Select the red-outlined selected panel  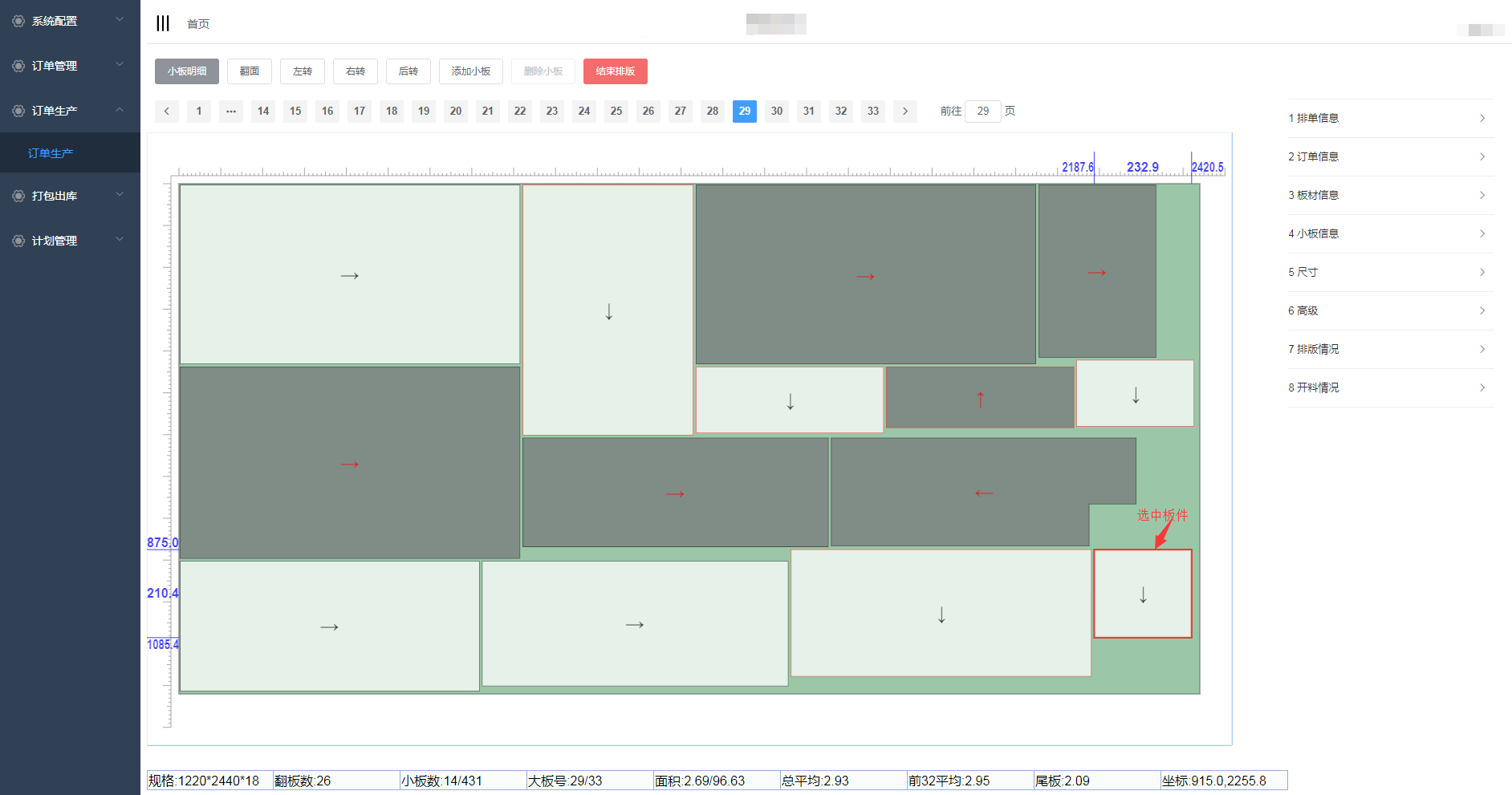pos(1143,594)
